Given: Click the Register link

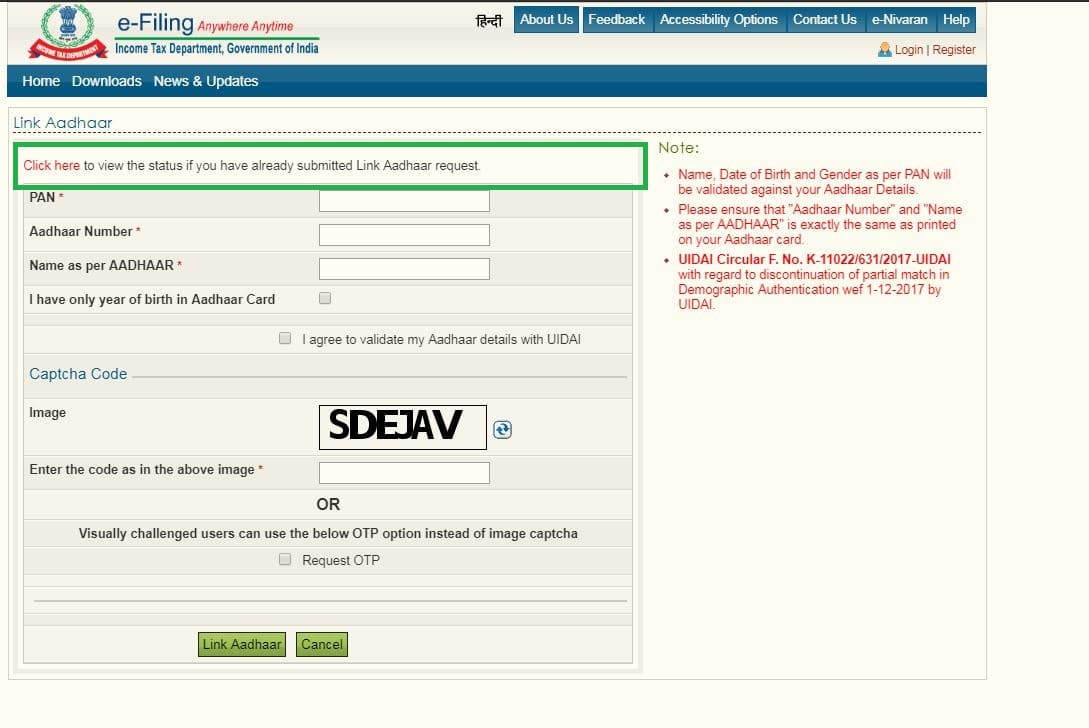Looking at the screenshot, I should coord(954,50).
